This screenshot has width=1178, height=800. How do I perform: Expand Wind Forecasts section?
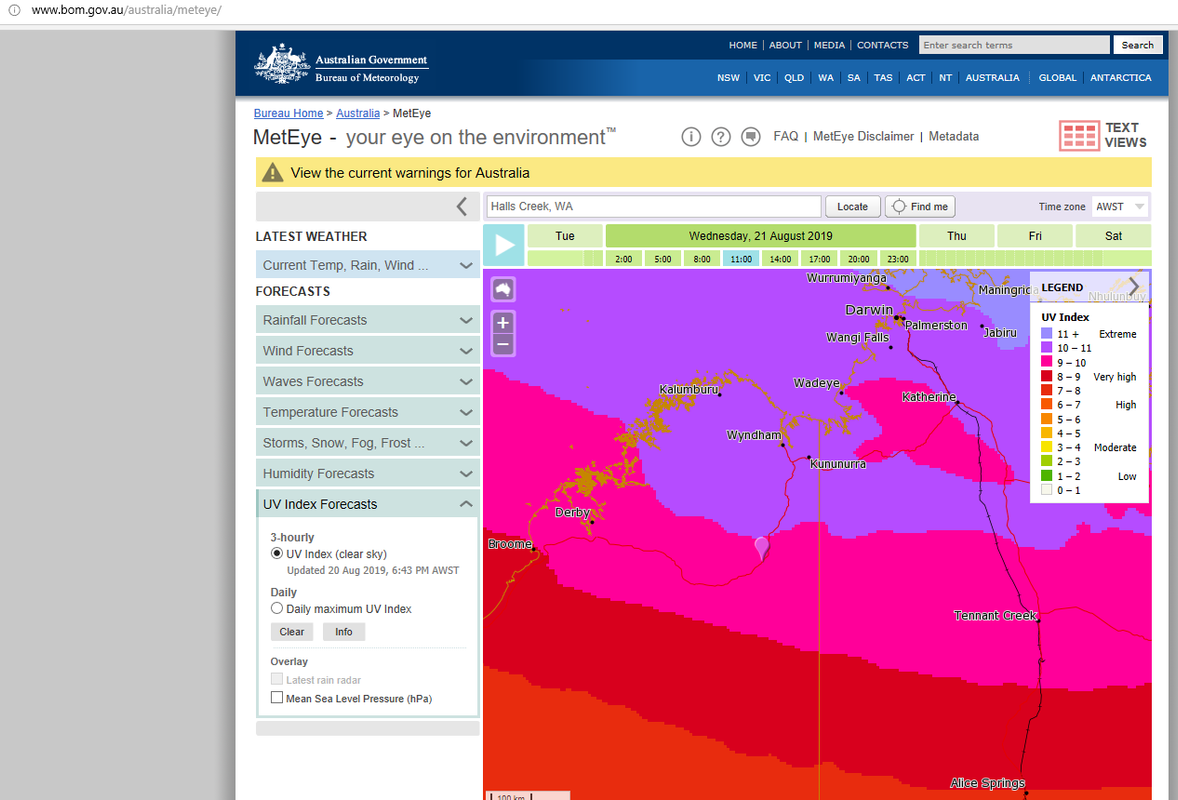367,351
